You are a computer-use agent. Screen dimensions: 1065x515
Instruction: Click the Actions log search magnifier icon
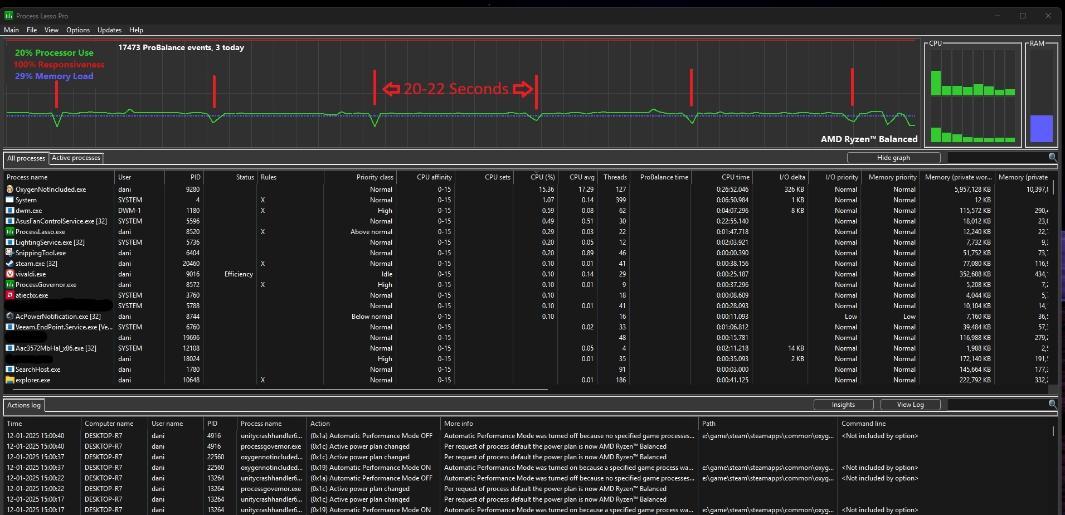(x=1052, y=404)
